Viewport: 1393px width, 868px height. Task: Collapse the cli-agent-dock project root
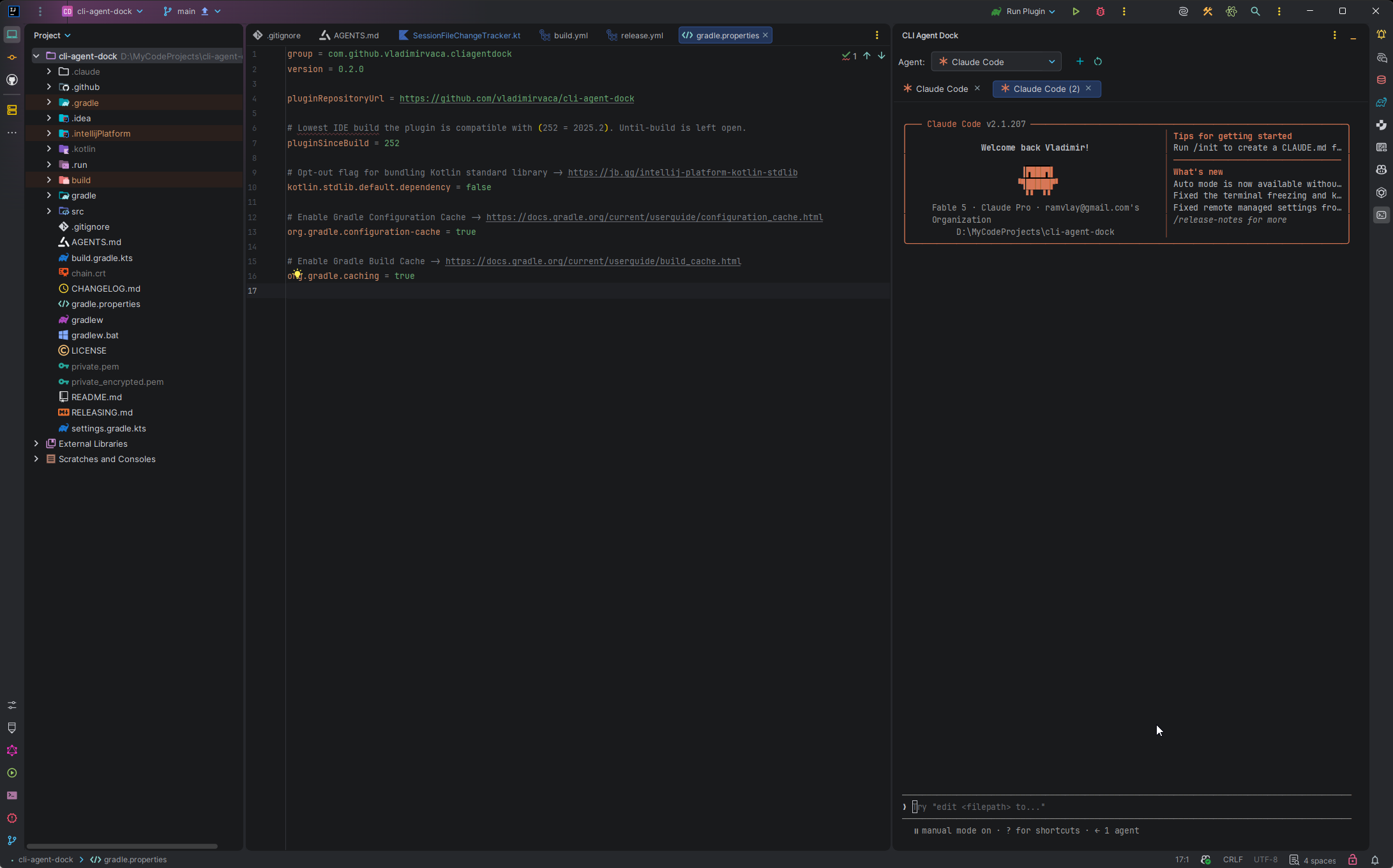pyautogui.click(x=36, y=56)
